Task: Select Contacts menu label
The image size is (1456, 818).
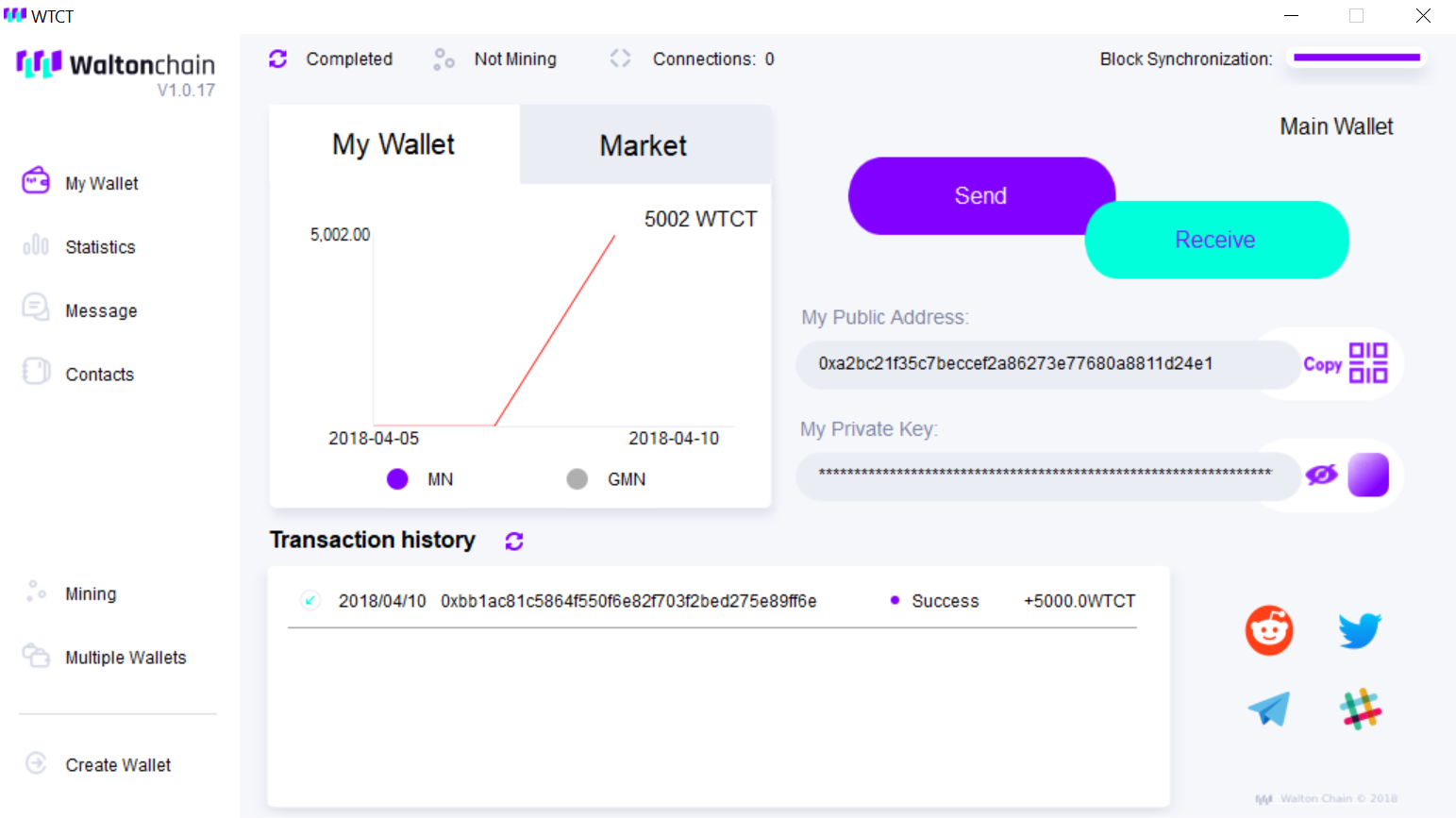Action: (x=99, y=375)
